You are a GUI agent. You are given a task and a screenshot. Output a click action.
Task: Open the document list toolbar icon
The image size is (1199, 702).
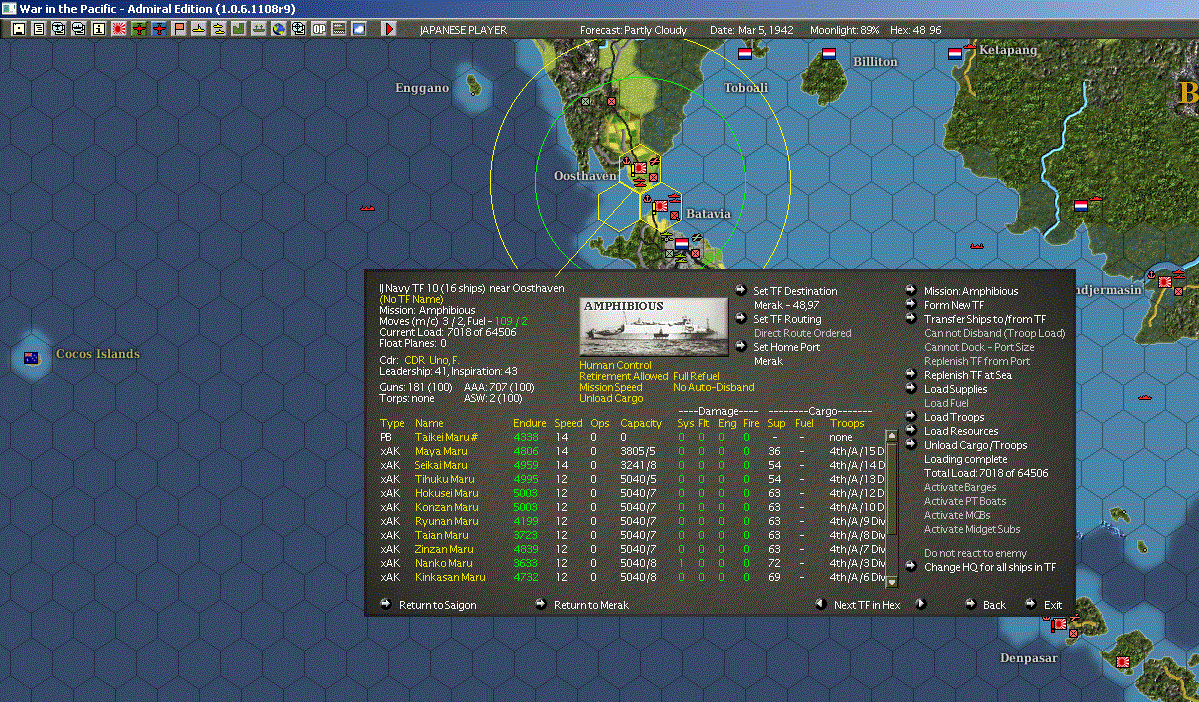(x=38, y=29)
